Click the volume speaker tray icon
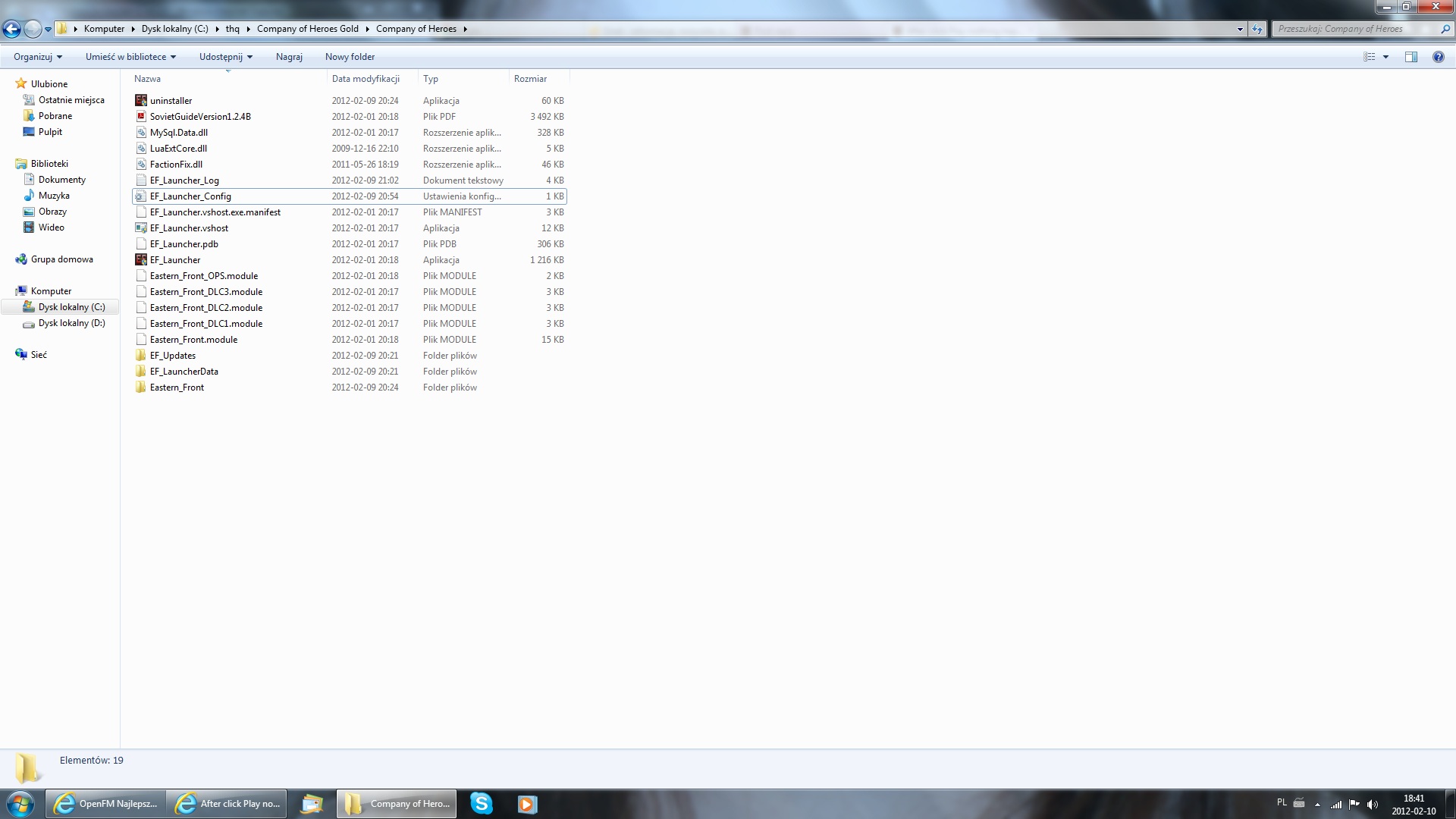The height and width of the screenshot is (819, 1456). (1372, 804)
